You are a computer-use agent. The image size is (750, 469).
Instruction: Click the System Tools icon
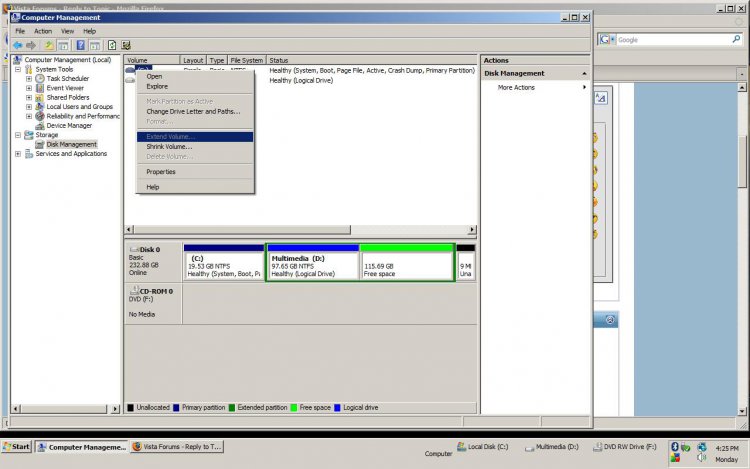point(29,69)
